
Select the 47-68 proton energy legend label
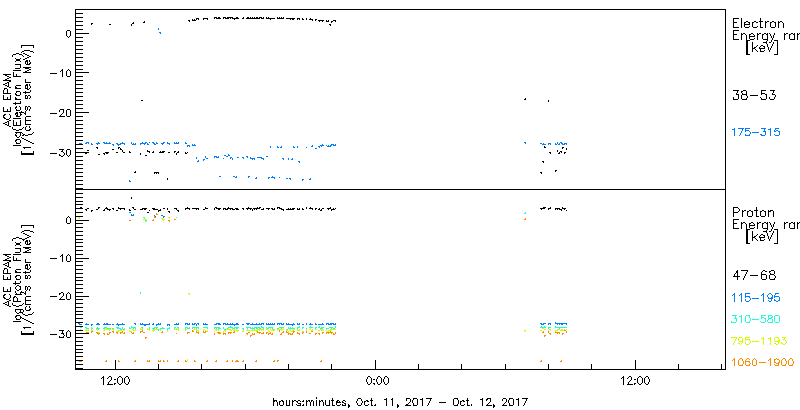pyautogui.click(x=754, y=276)
